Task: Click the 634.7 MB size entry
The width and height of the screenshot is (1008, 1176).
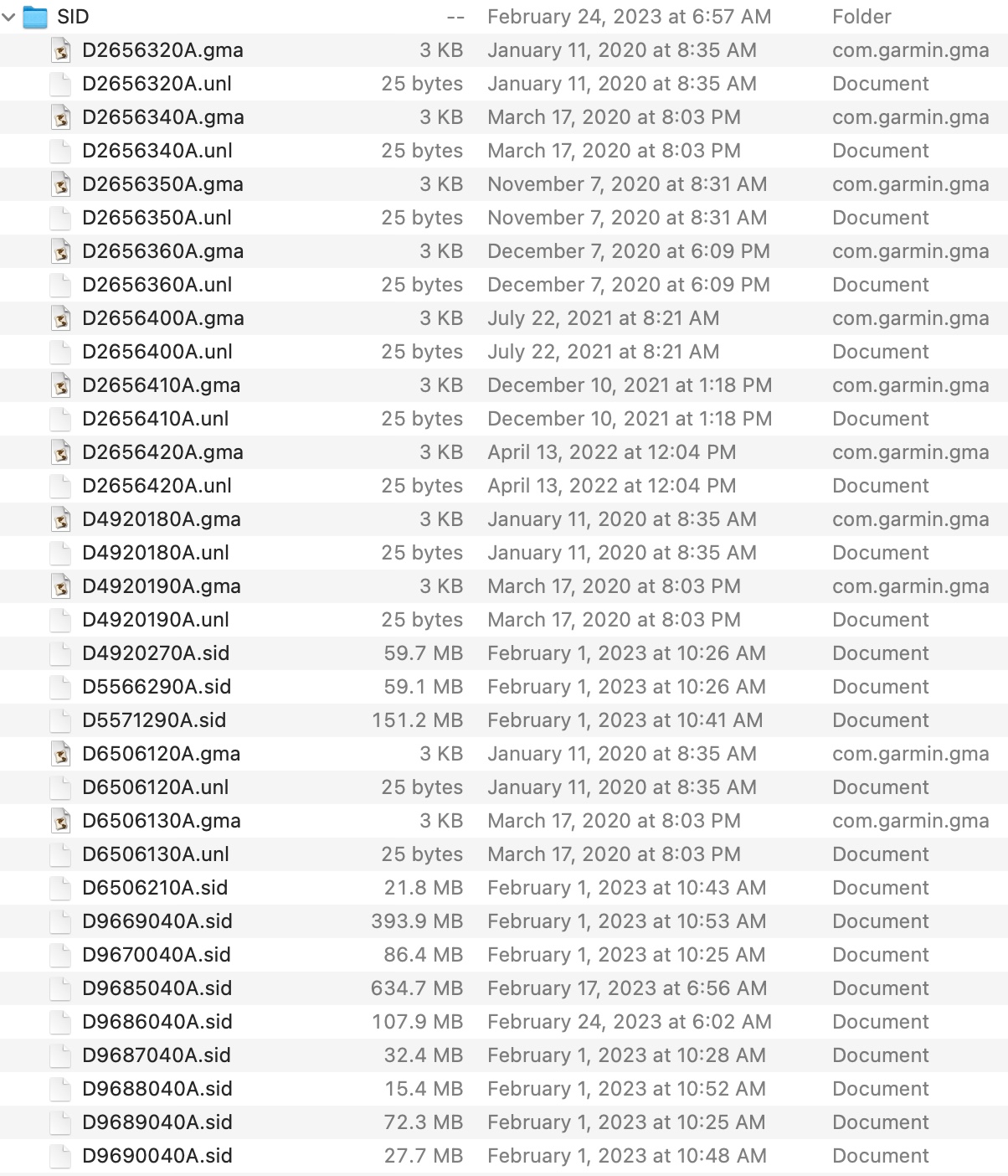Action: pyautogui.click(x=417, y=988)
